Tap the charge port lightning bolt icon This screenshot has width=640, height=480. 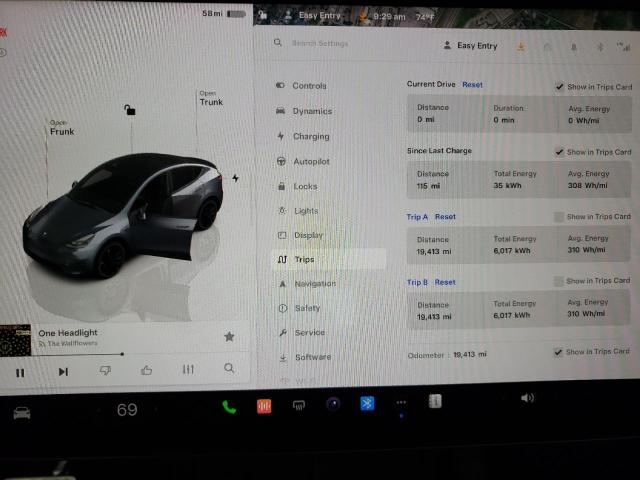(236, 178)
